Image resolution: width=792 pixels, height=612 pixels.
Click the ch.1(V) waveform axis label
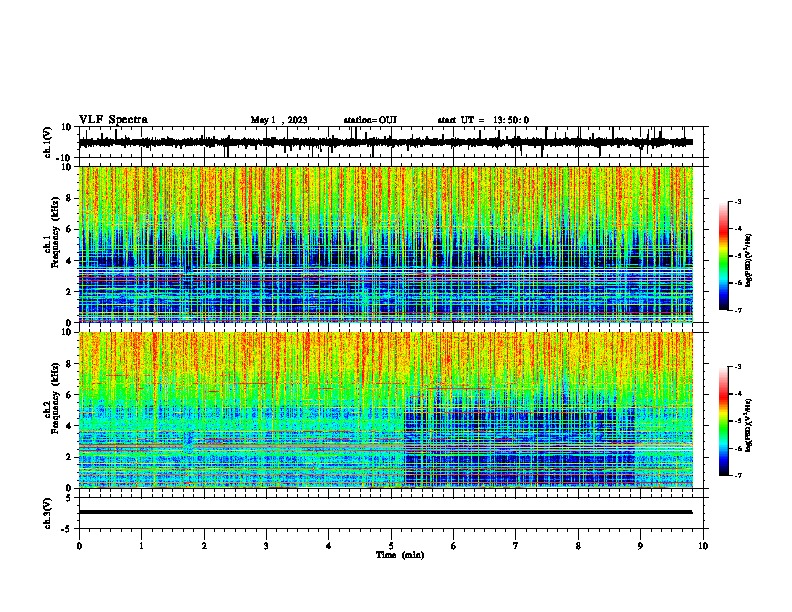48,142
